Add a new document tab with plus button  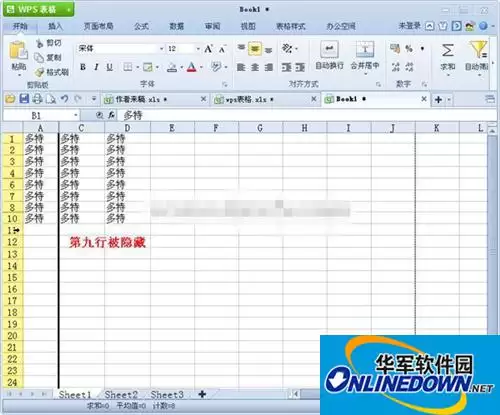438,99
